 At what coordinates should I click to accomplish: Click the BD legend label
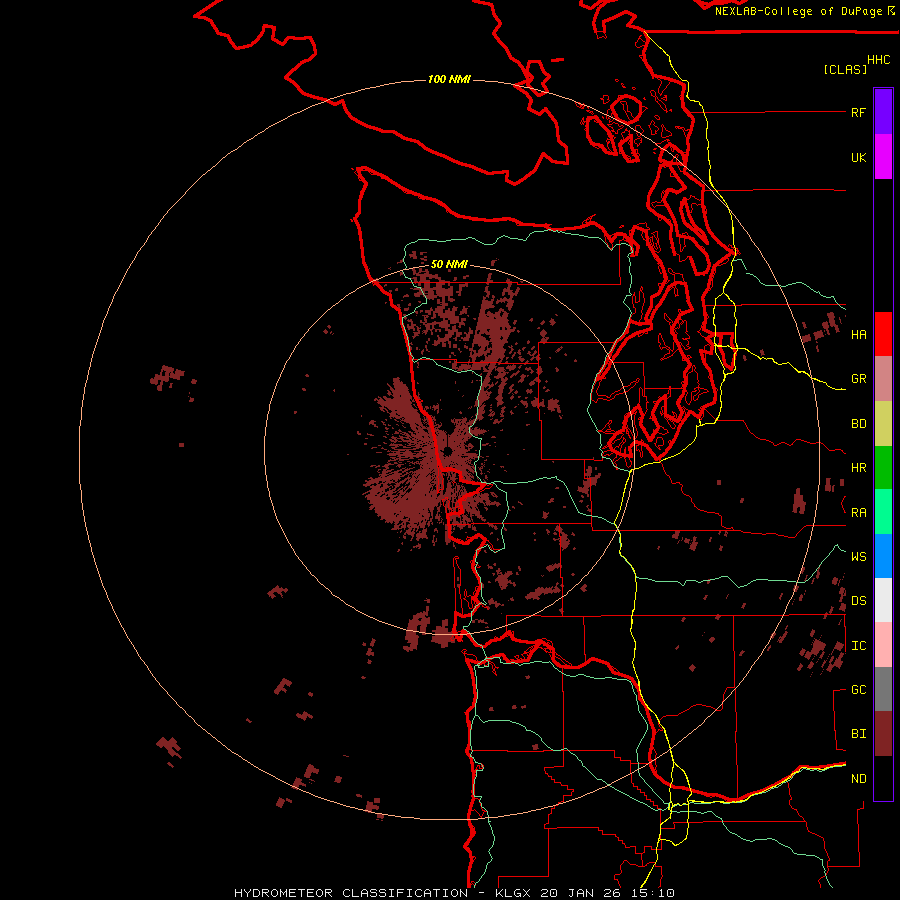point(858,424)
